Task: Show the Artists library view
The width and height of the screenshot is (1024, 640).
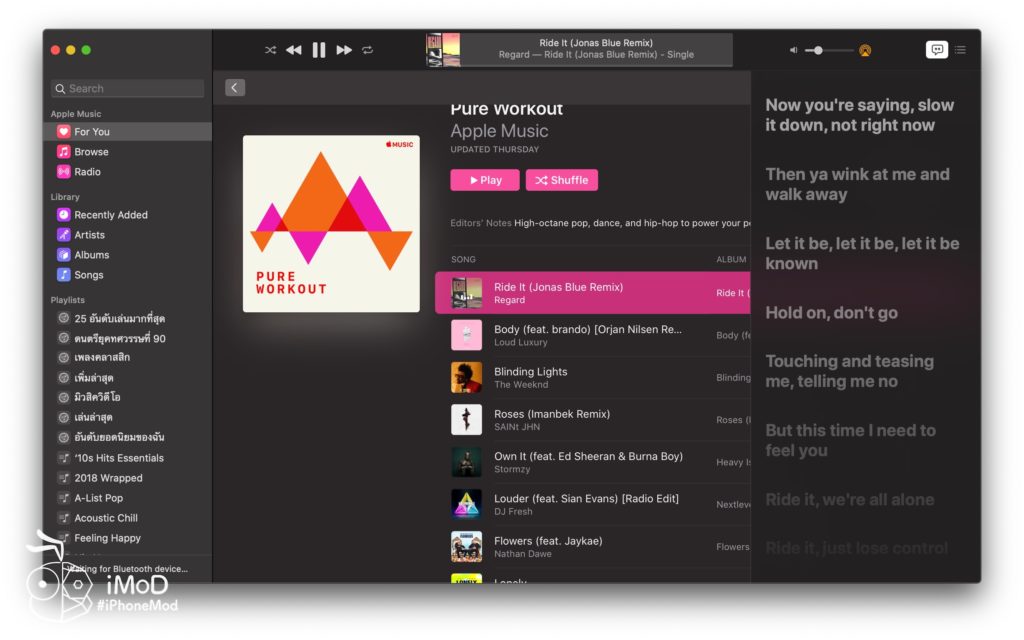Action: pos(89,235)
